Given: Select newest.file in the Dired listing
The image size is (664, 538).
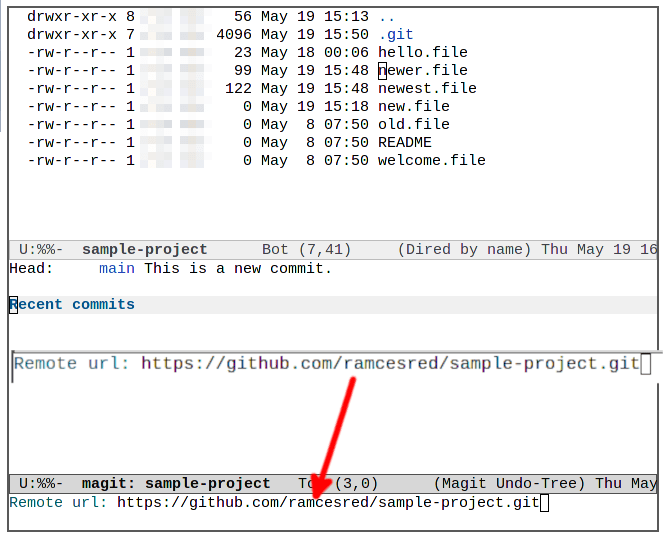Looking at the screenshot, I should pyautogui.click(x=427, y=88).
